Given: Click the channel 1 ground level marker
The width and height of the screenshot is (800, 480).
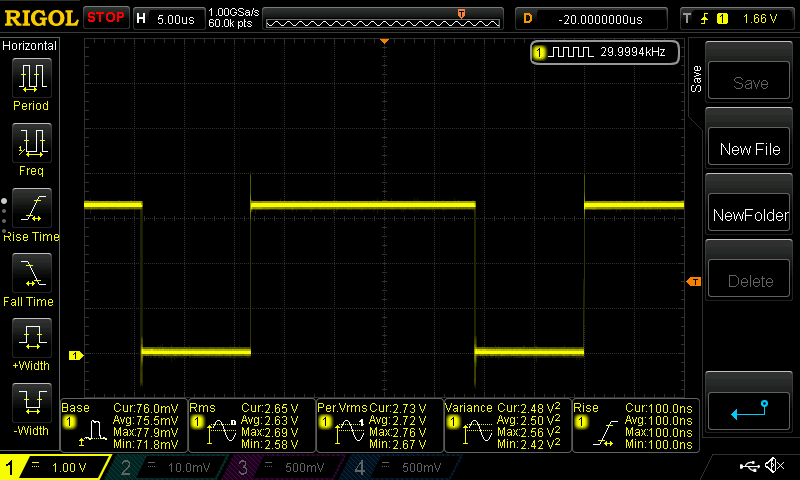Looking at the screenshot, I should click(x=76, y=356).
